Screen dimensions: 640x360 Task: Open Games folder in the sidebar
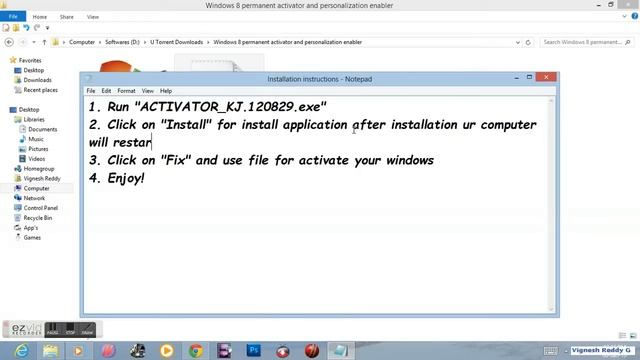click(32, 238)
